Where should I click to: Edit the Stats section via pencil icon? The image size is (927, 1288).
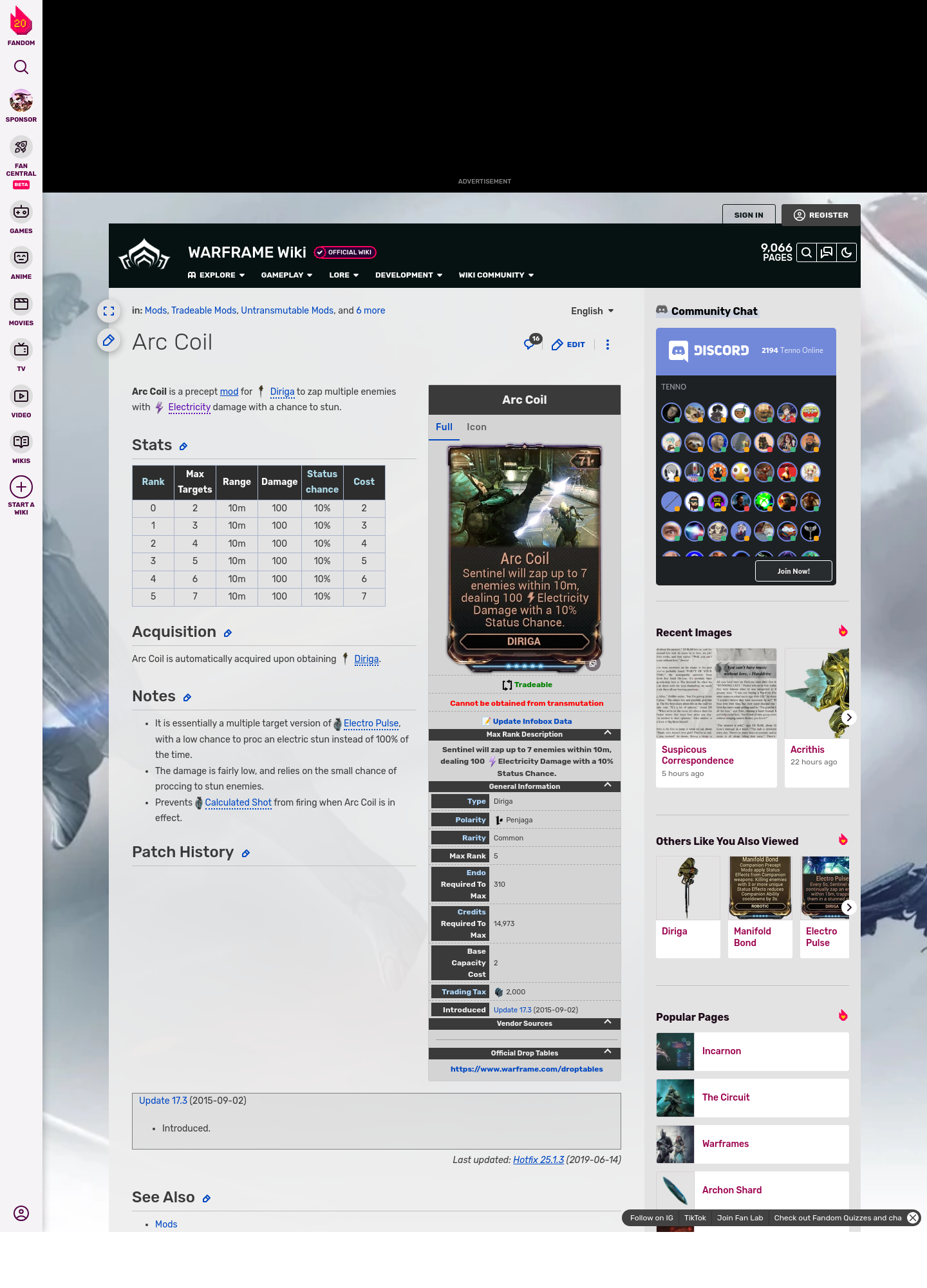tap(183, 446)
